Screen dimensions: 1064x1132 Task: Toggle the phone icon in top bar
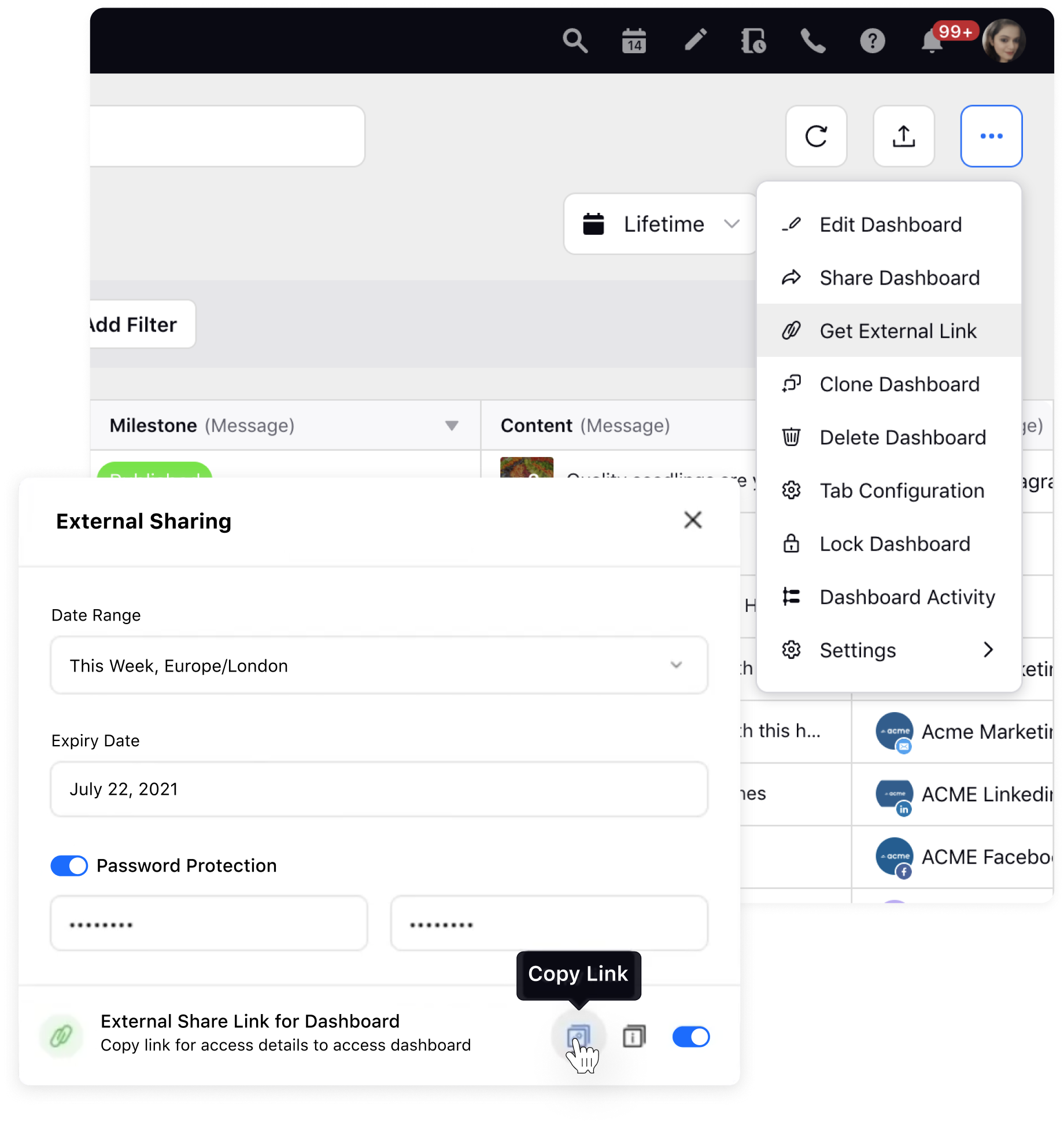[x=812, y=40]
